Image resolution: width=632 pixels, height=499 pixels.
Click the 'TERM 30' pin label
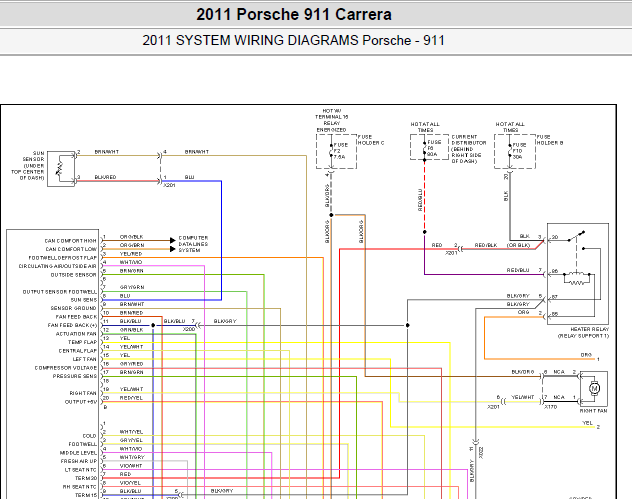(86, 478)
